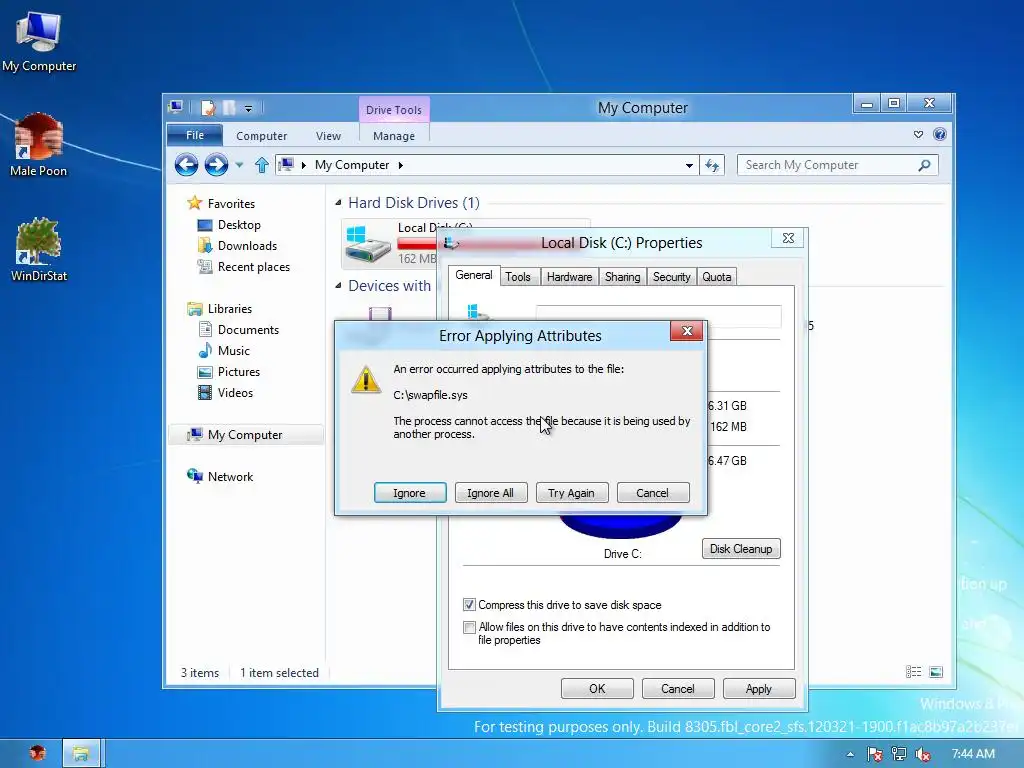Switch to details view icon in the status bar
1024x768 pixels.
point(914,672)
